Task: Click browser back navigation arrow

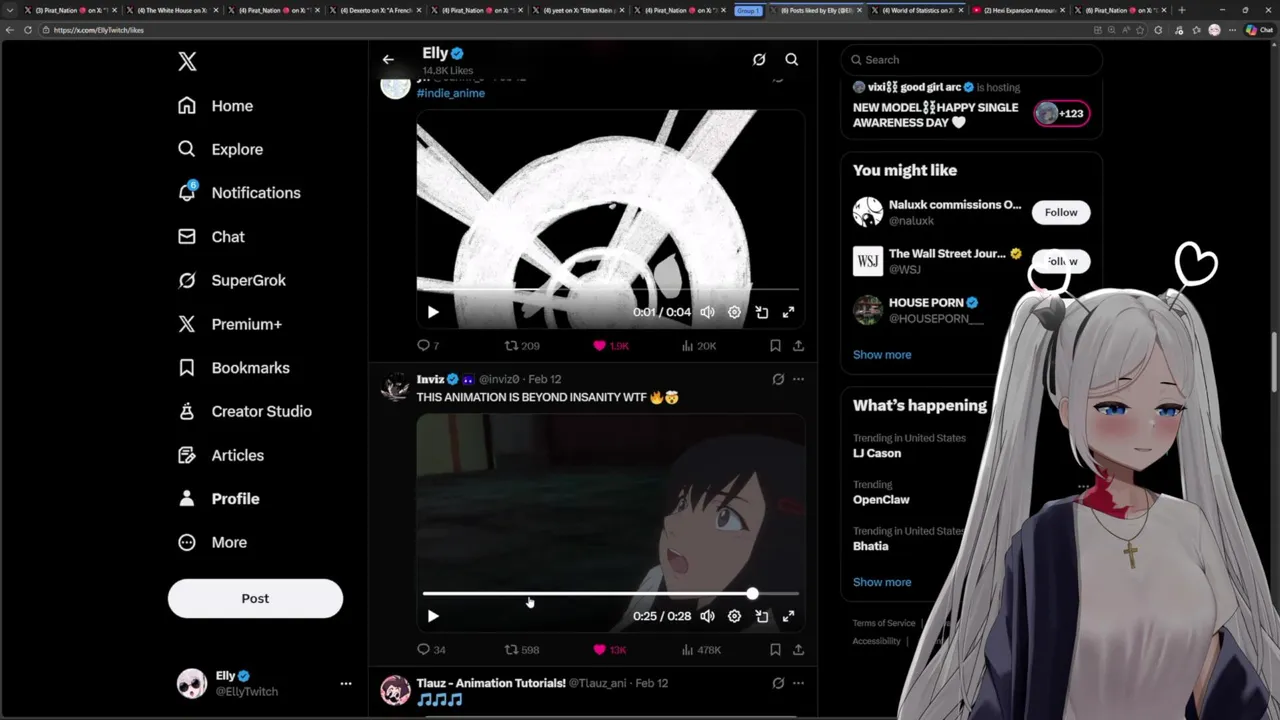Action: point(10,30)
